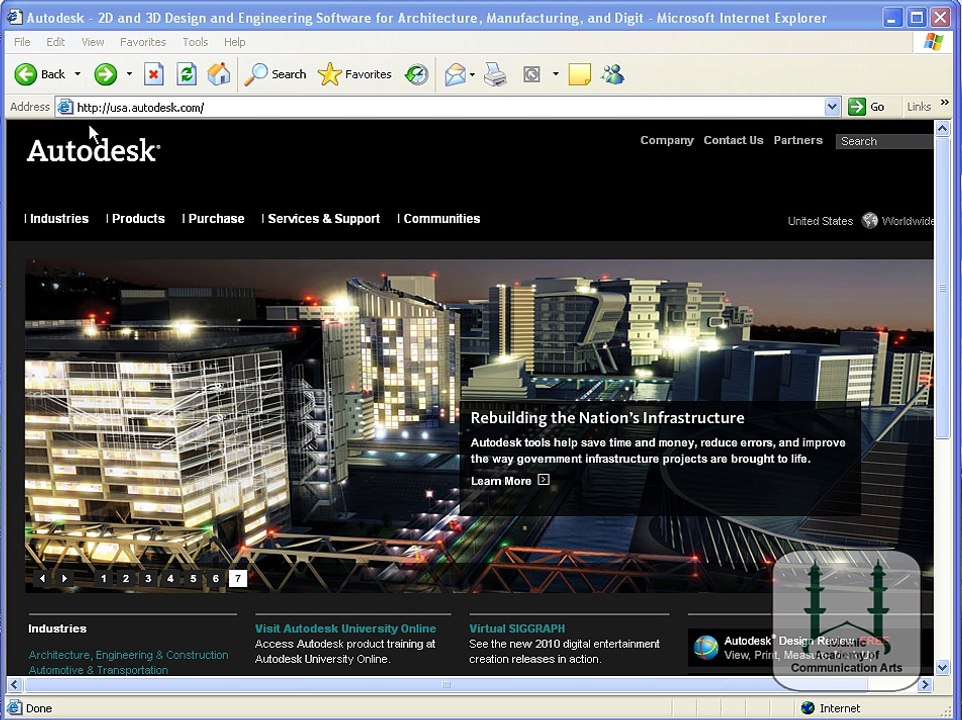The image size is (962, 720).
Task: Click the horizontal scrollbar right arrow
Action: (x=925, y=684)
